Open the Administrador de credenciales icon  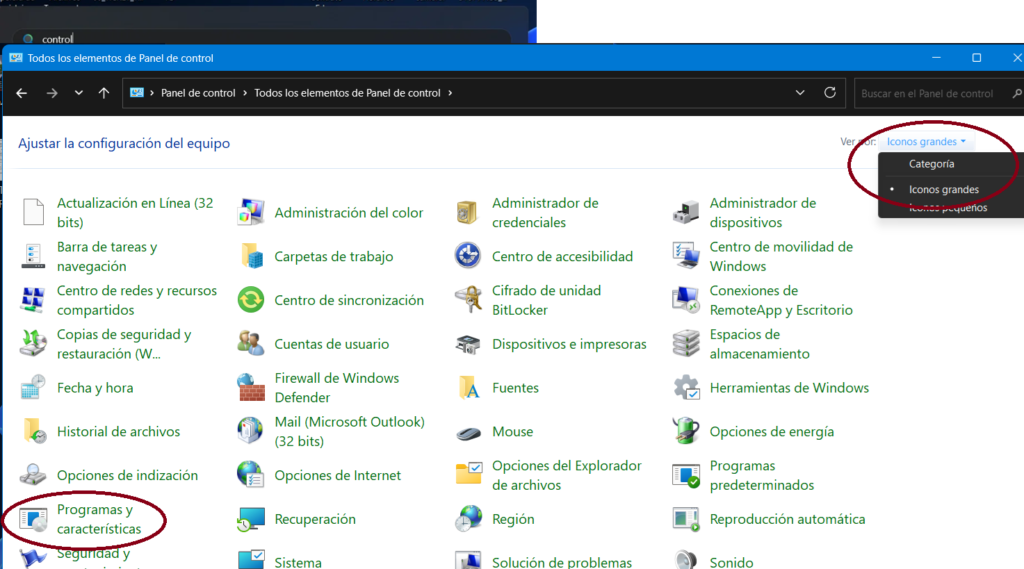tap(467, 212)
